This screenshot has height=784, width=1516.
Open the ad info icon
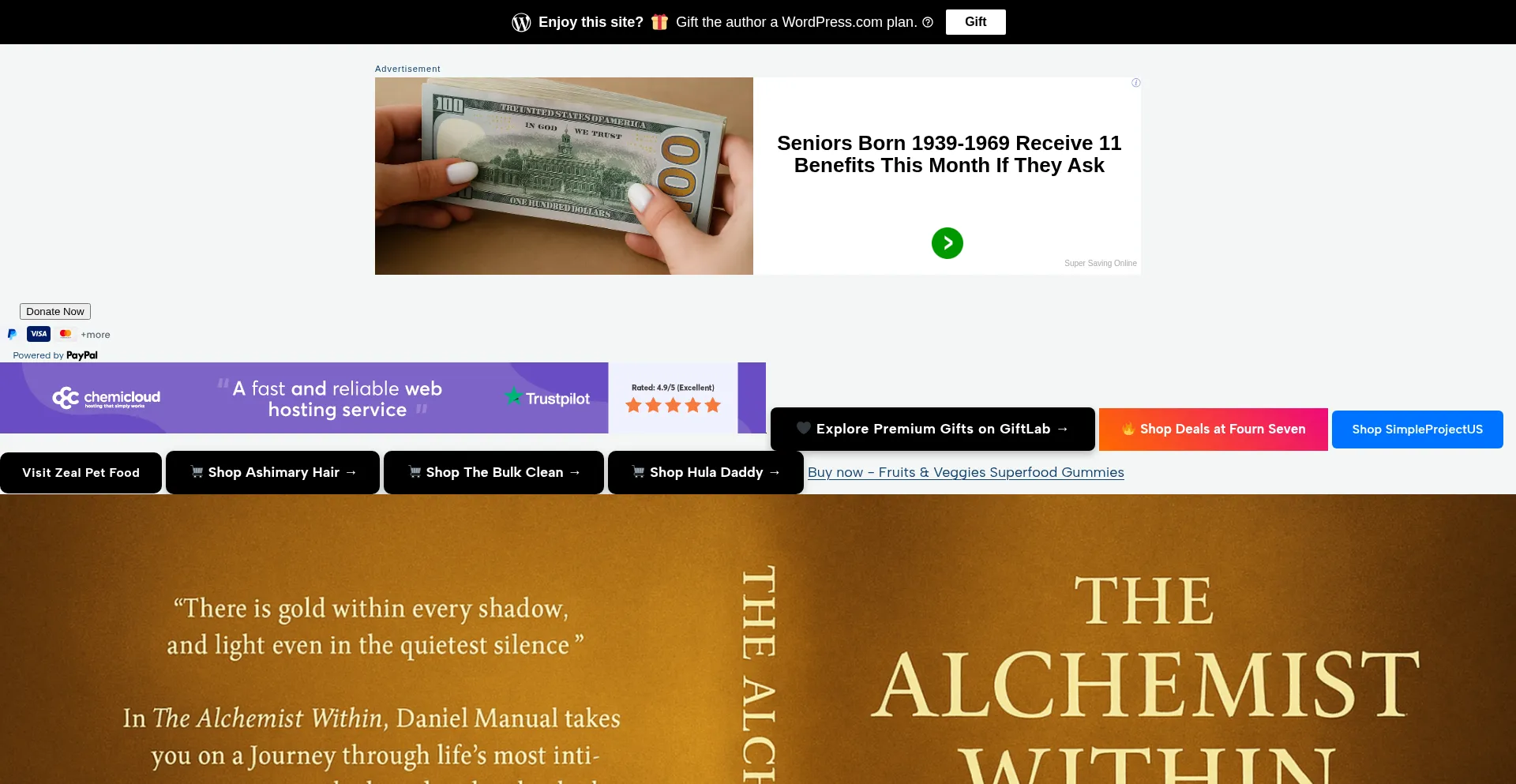tap(1135, 83)
